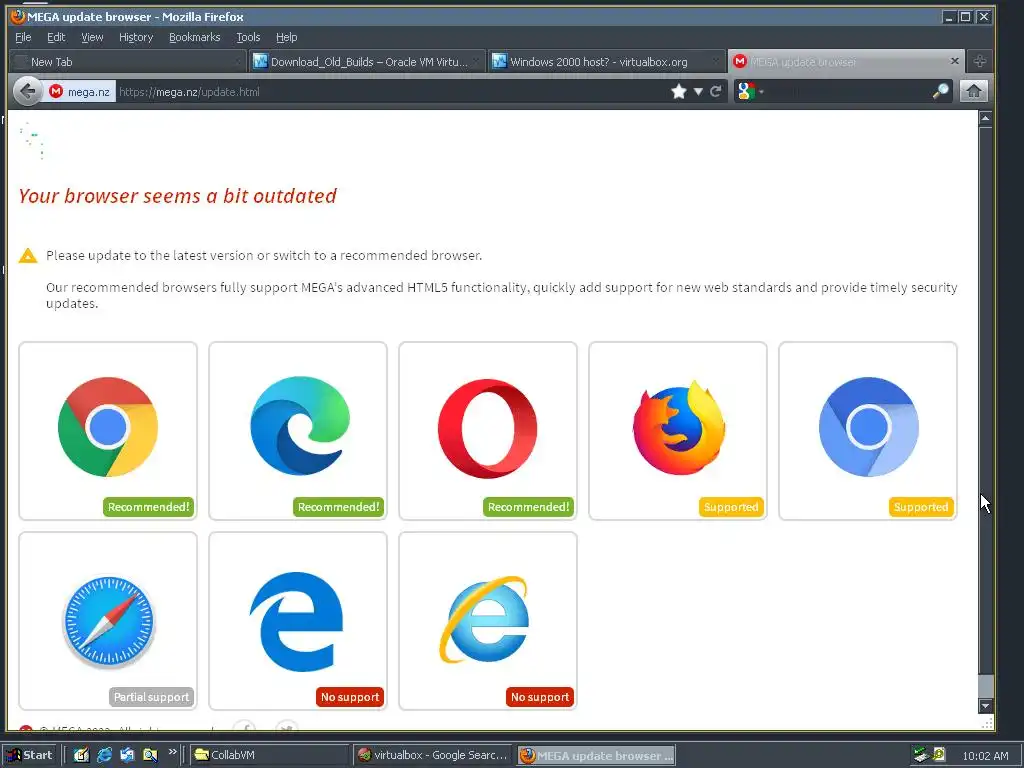The image size is (1024, 768).
Task: Click the MEGA update browser taskbar button
Action: point(596,755)
